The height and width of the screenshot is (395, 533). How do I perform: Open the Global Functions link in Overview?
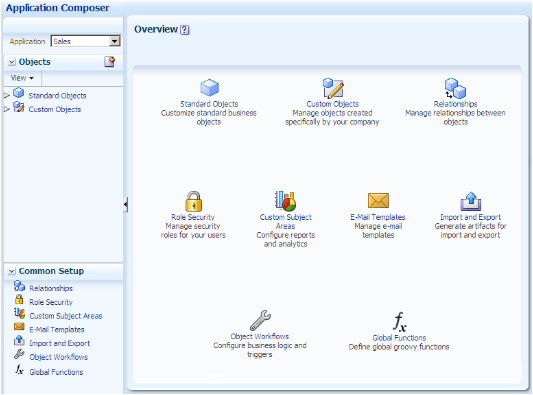coord(399,338)
